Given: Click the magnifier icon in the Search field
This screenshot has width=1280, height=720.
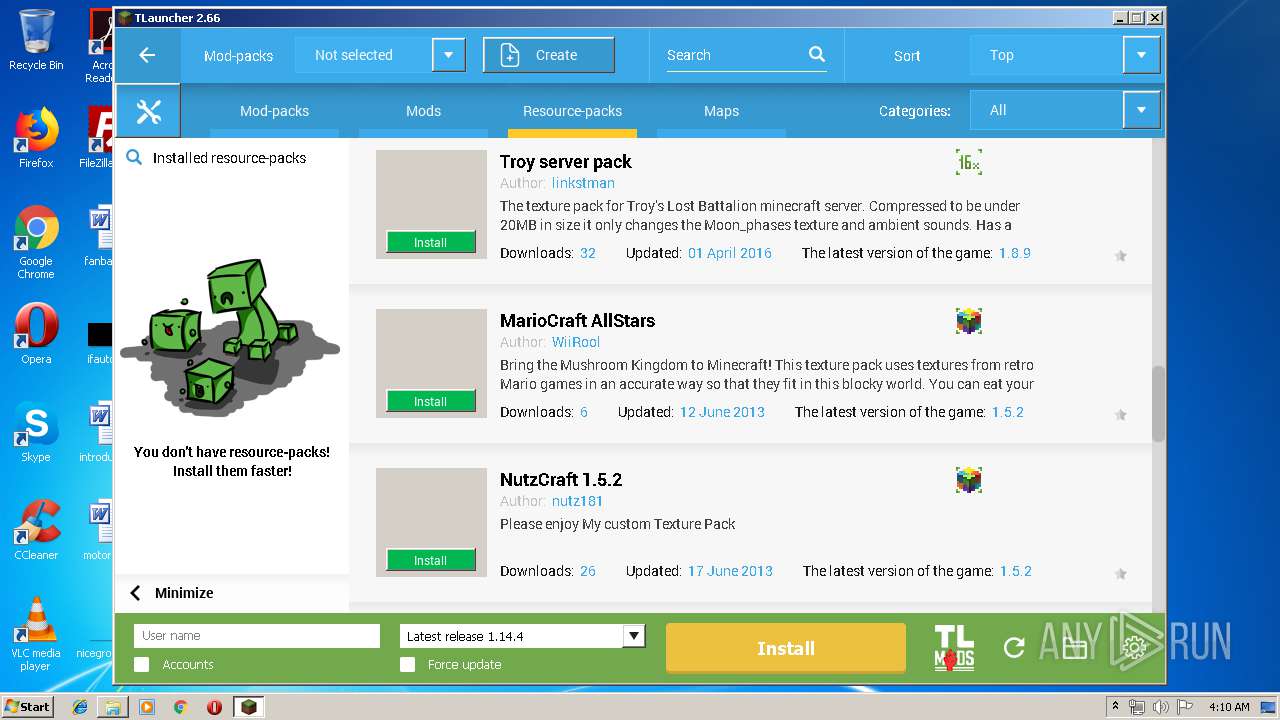Looking at the screenshot, I should click(x=817, y=55).
